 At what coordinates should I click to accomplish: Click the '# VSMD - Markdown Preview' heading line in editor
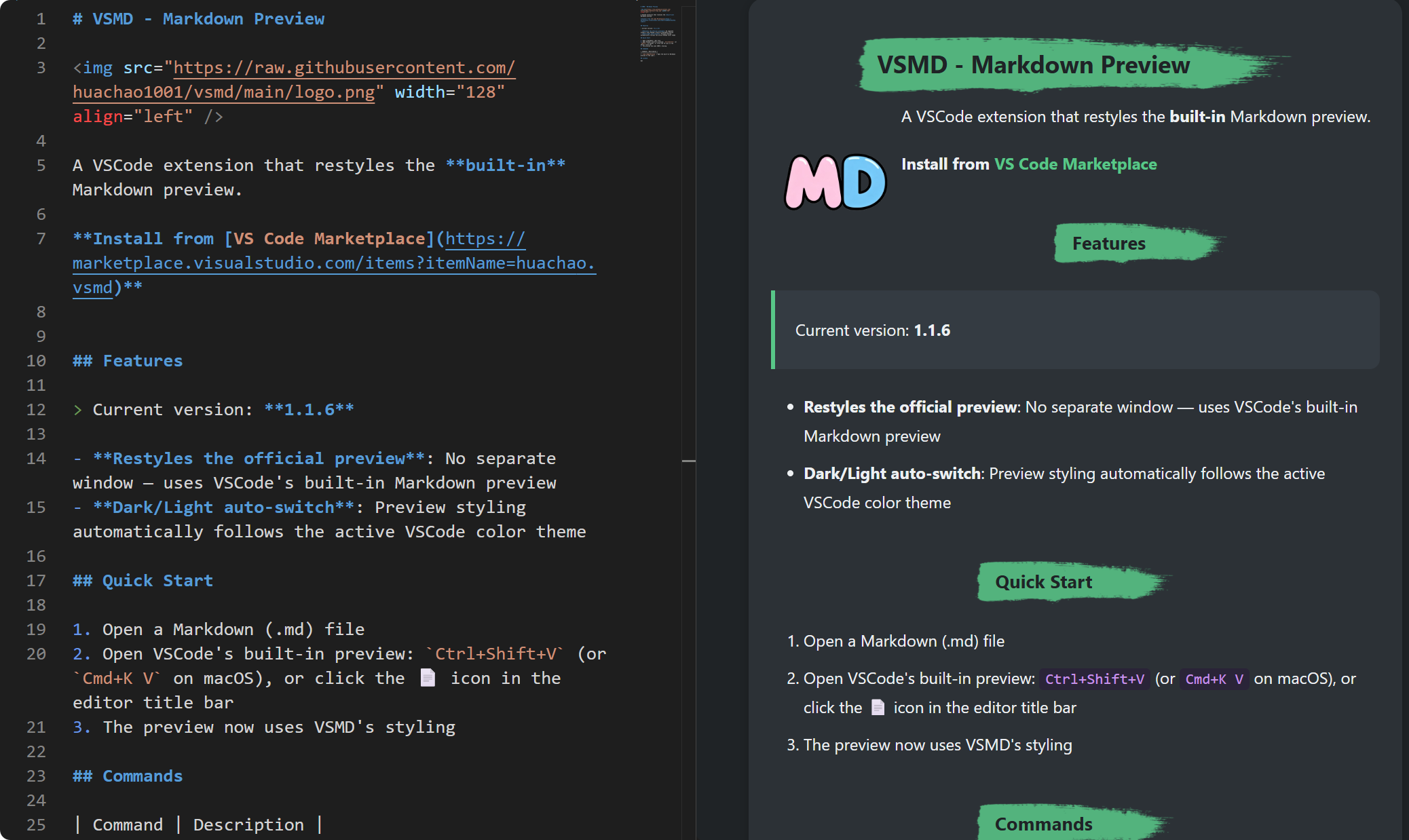click(198, 19)
